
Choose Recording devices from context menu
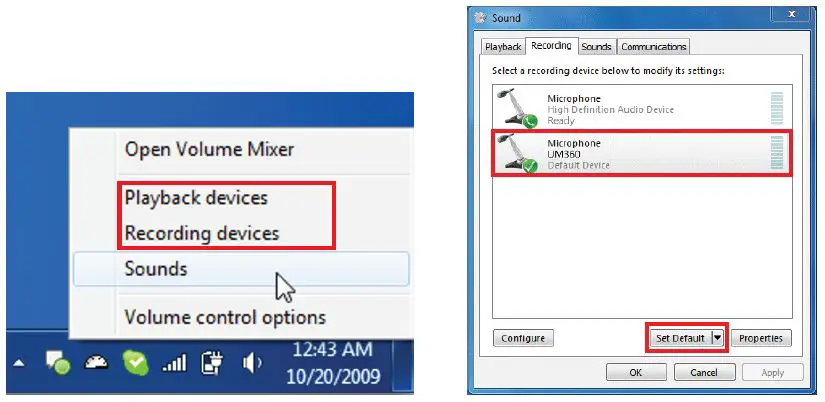click(x=202, y=233)
